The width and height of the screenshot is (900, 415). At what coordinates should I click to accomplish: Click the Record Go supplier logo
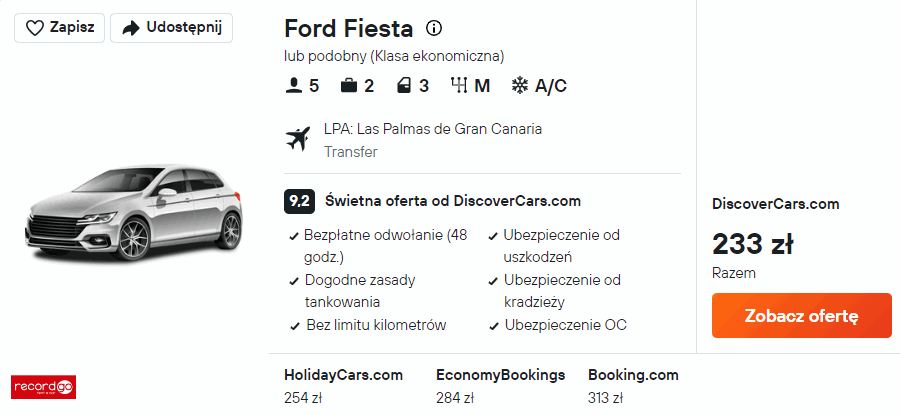click(43, 387)
